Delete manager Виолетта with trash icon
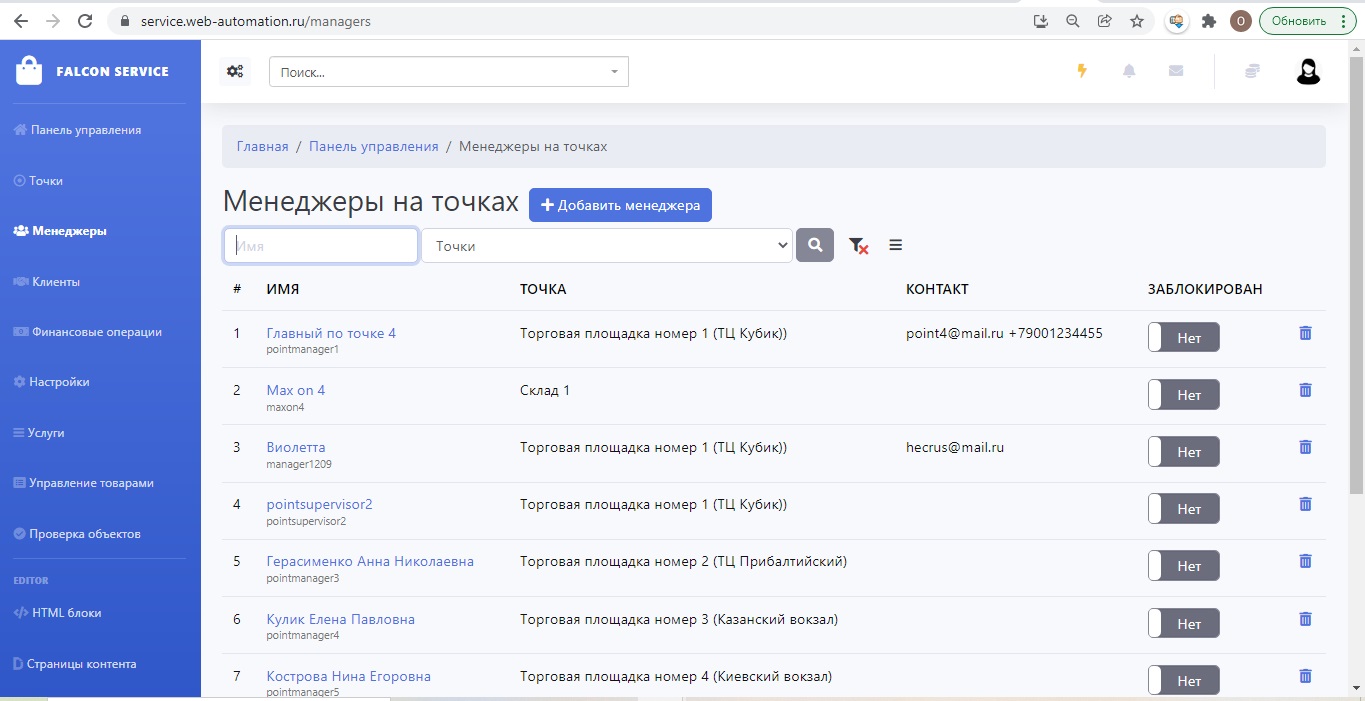 pos(1305,447)
